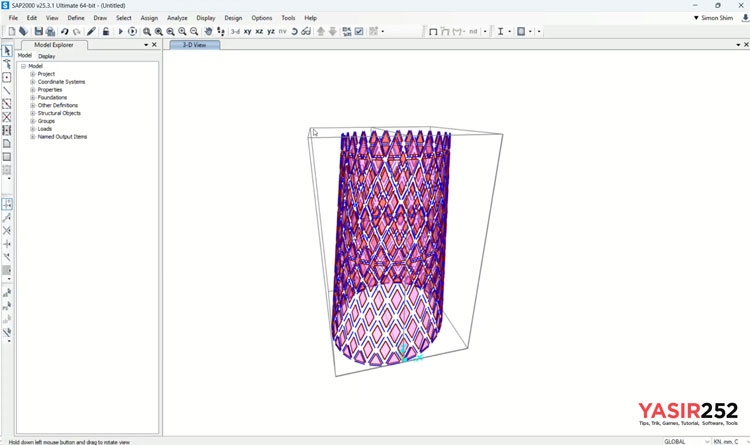The width and height of the screenshot is (750, 445).
Task: Expand the Foundations tree node
Action: click(x=33, y=98)
